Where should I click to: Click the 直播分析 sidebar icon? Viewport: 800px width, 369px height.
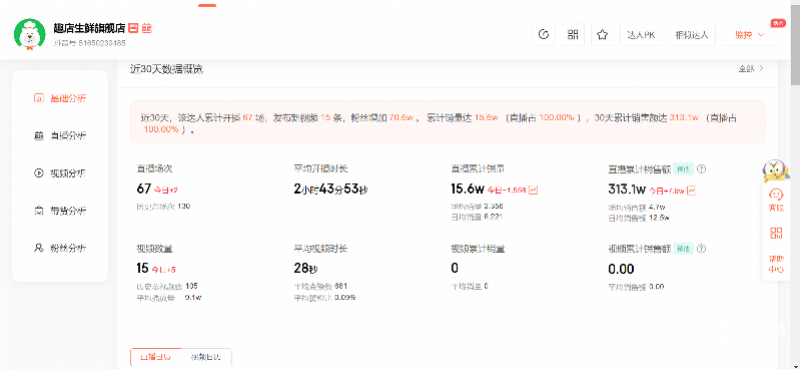click(x=38, y=136)
